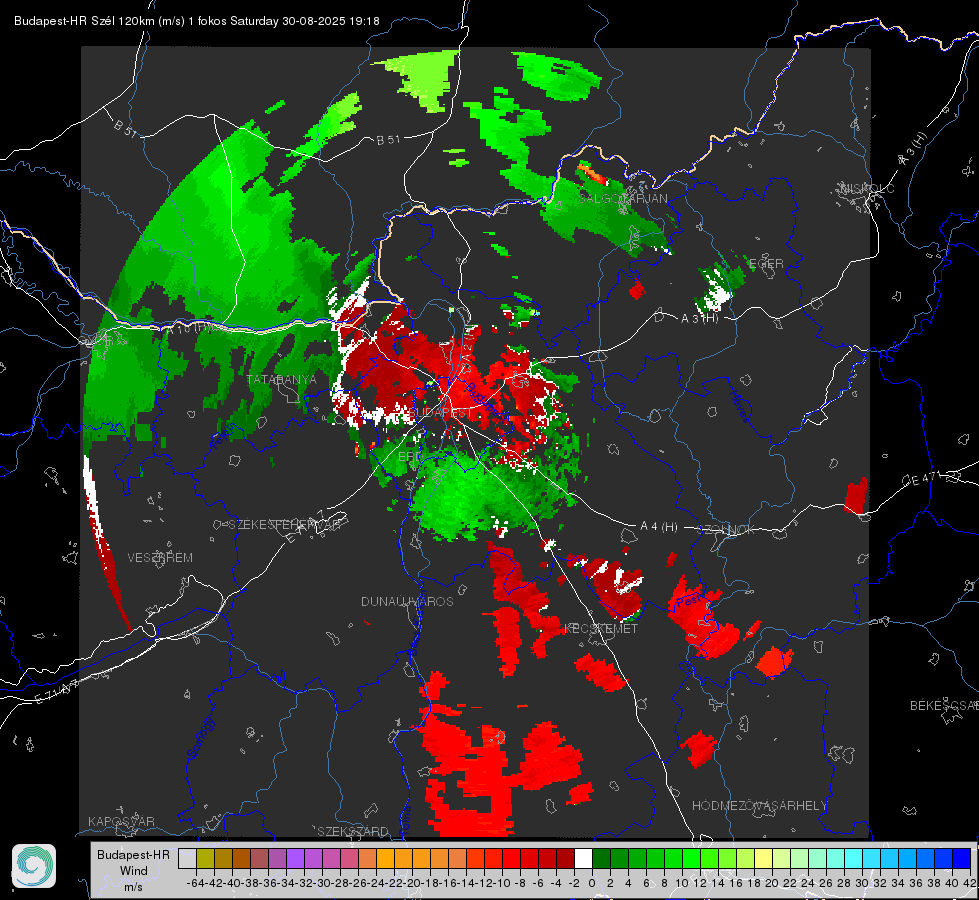979x900 pixels.
Task: Select the purple swatch above -34
Action: [x=295, y=858]
